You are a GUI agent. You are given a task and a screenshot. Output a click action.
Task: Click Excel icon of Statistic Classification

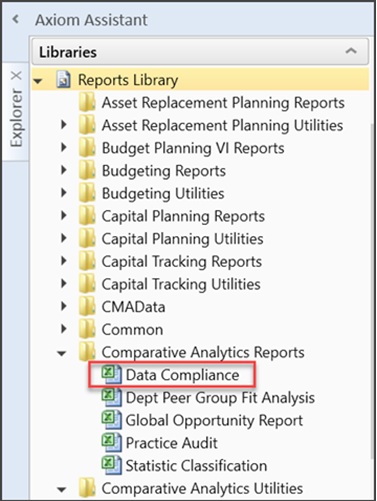pyautogui.click(x=112, y=465)
